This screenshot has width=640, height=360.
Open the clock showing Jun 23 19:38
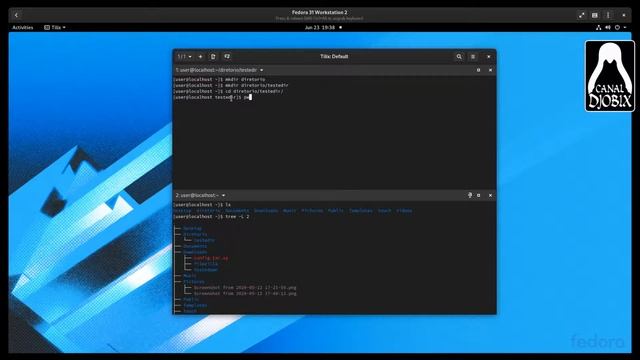click(x=320, y=27)
